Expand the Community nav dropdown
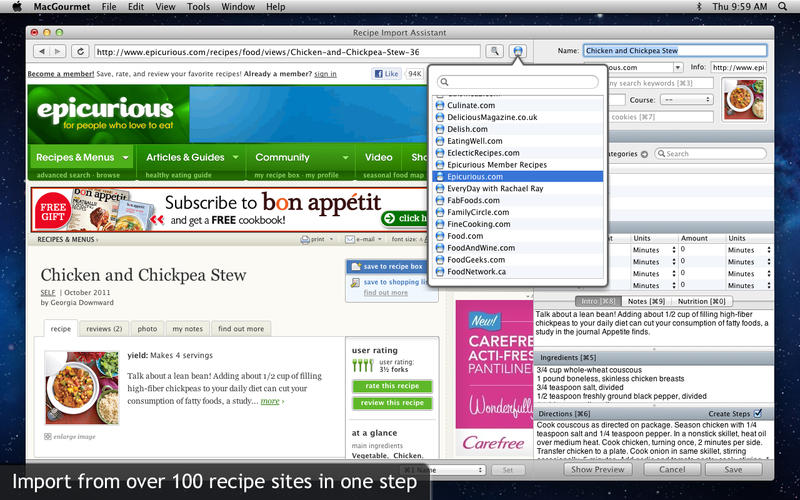The image size is (800, 500). click(345, 158)
